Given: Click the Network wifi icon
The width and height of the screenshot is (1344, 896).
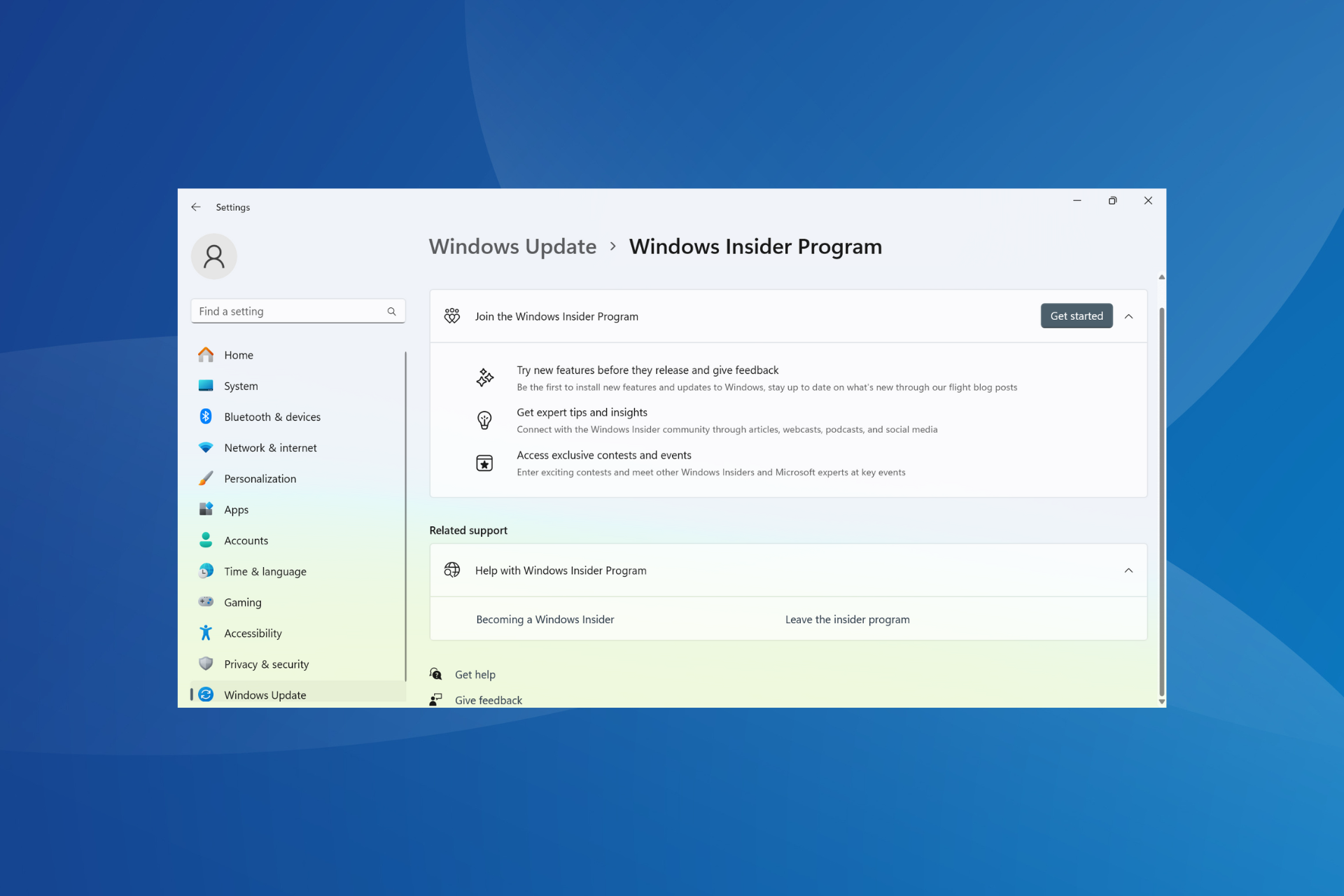Looking at the screenshot, I should pyautogui.click(x=206, y=447).
